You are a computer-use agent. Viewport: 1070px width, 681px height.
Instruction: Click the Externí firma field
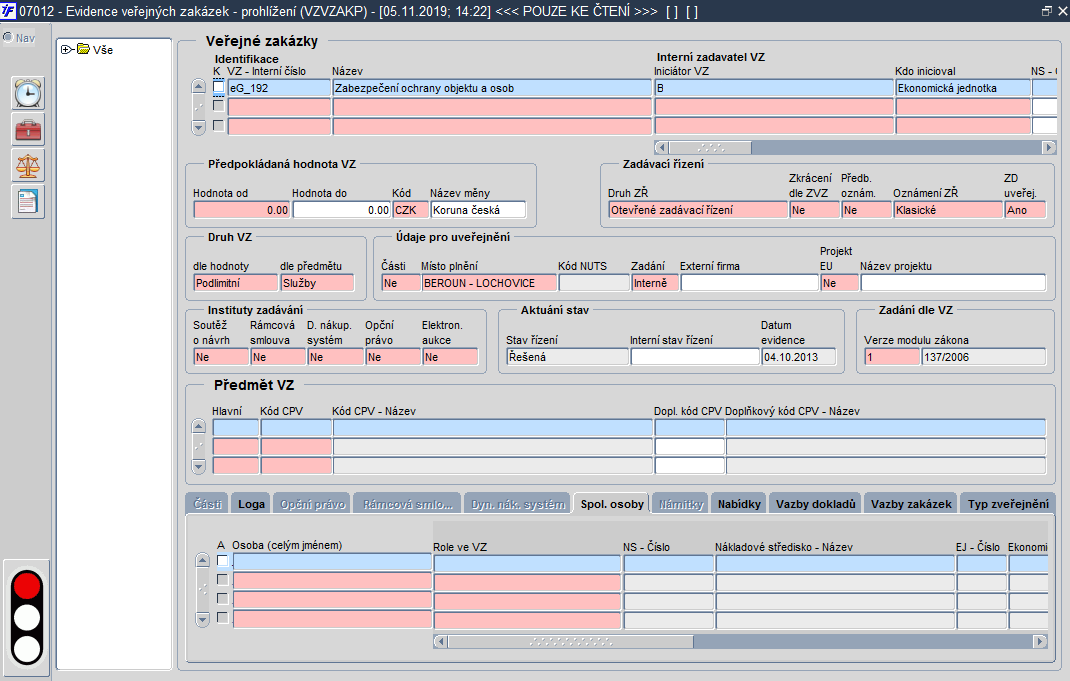(x=749, y=283)
